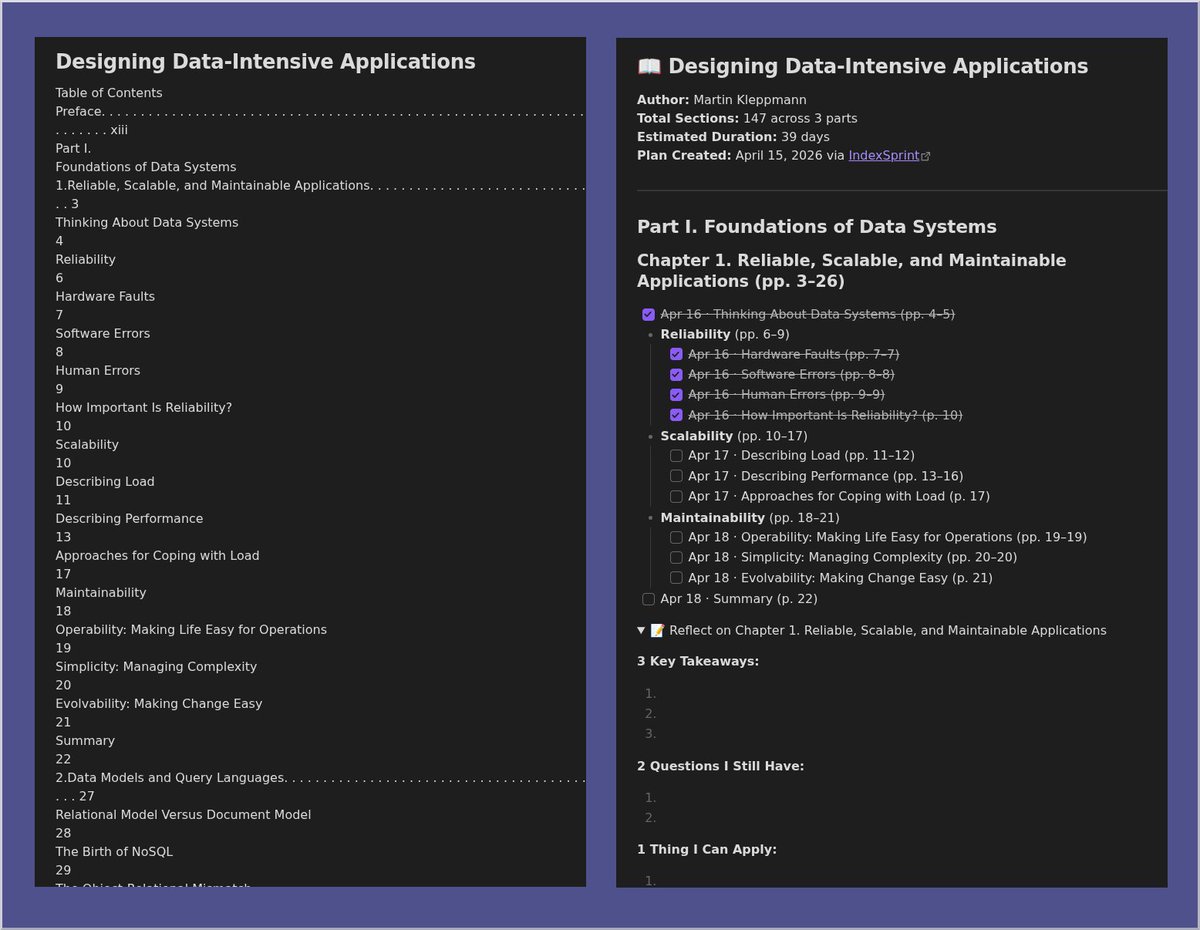
Task: Check the Apr 18 Summary checkbox
Action: [x=648, y=599]
